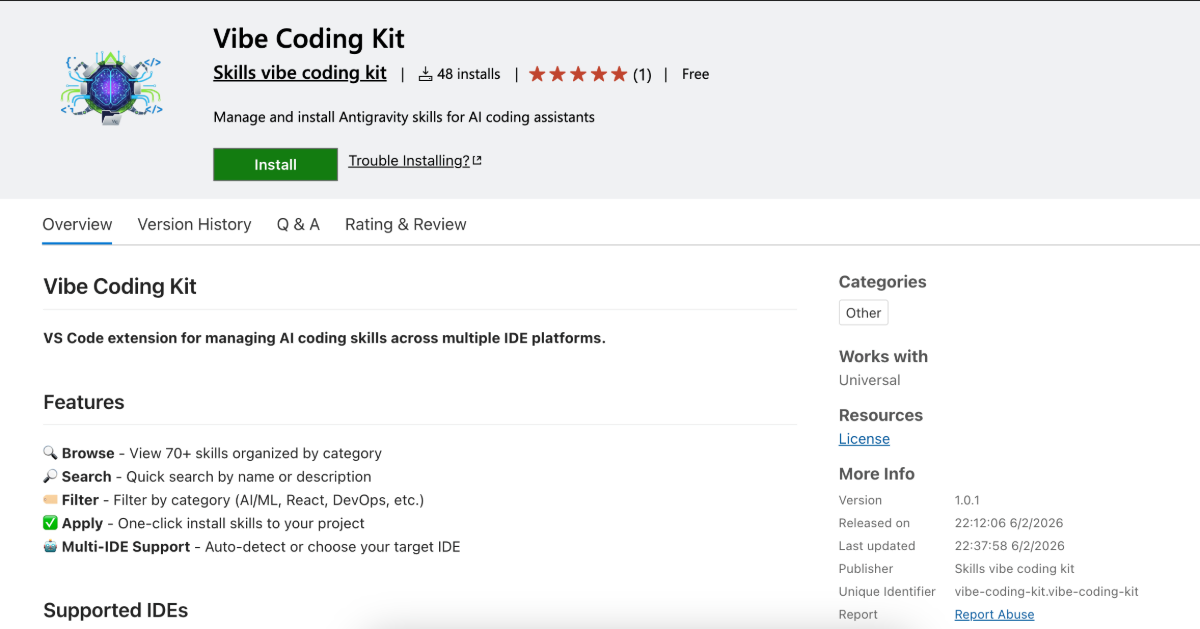
Task: Click the Search feature line
Action: [207, 476]
